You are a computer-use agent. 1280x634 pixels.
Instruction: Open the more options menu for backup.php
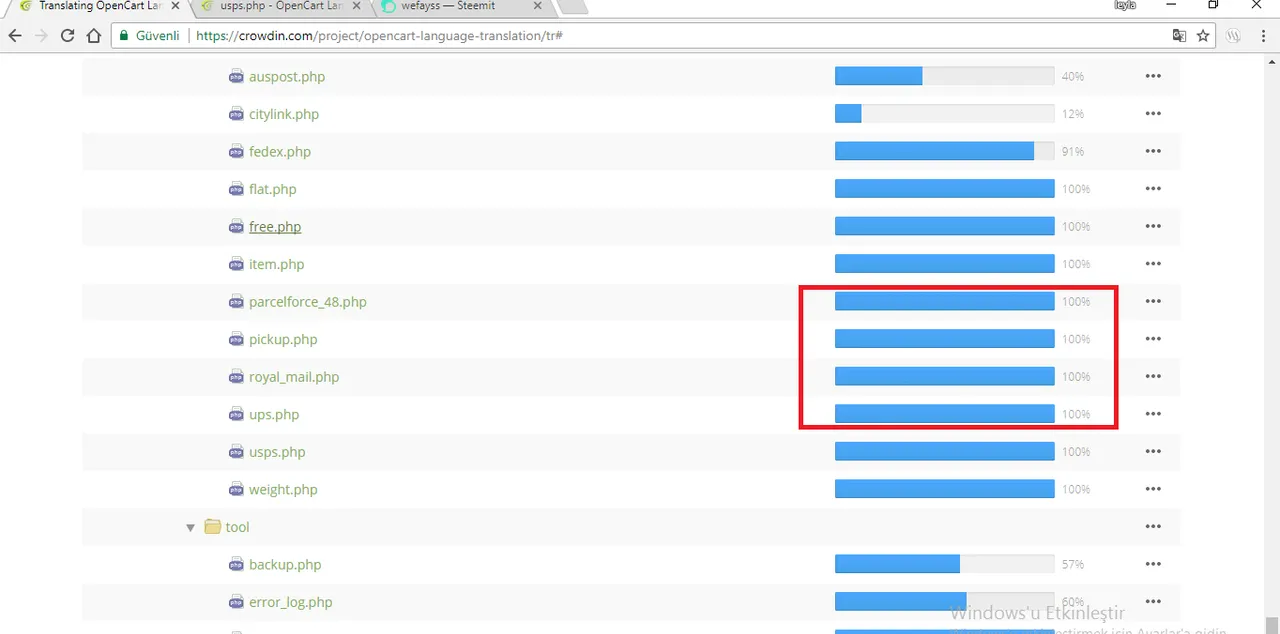click(1153, 564)
